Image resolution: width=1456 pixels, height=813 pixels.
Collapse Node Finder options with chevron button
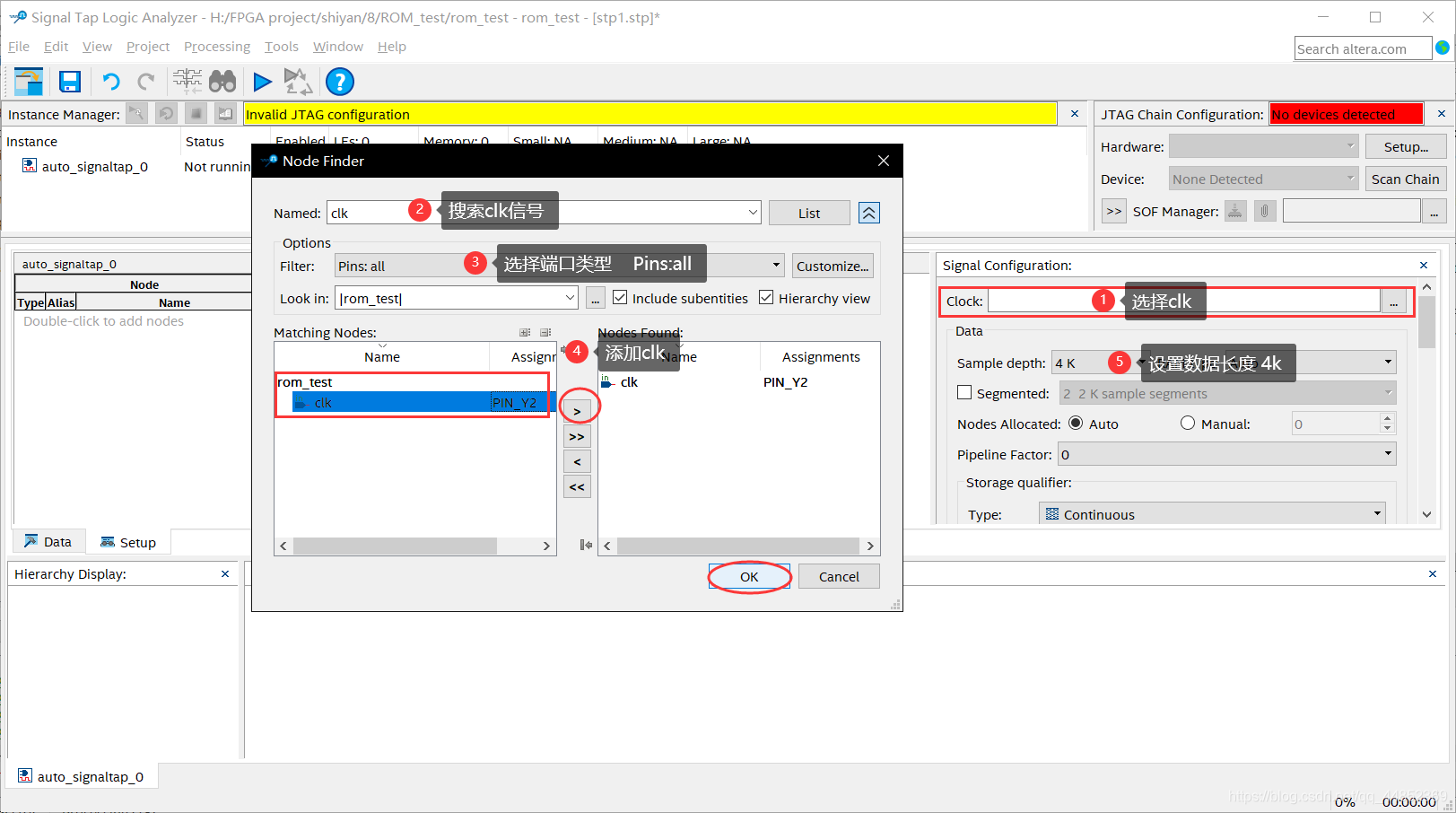tap(868, 213)
